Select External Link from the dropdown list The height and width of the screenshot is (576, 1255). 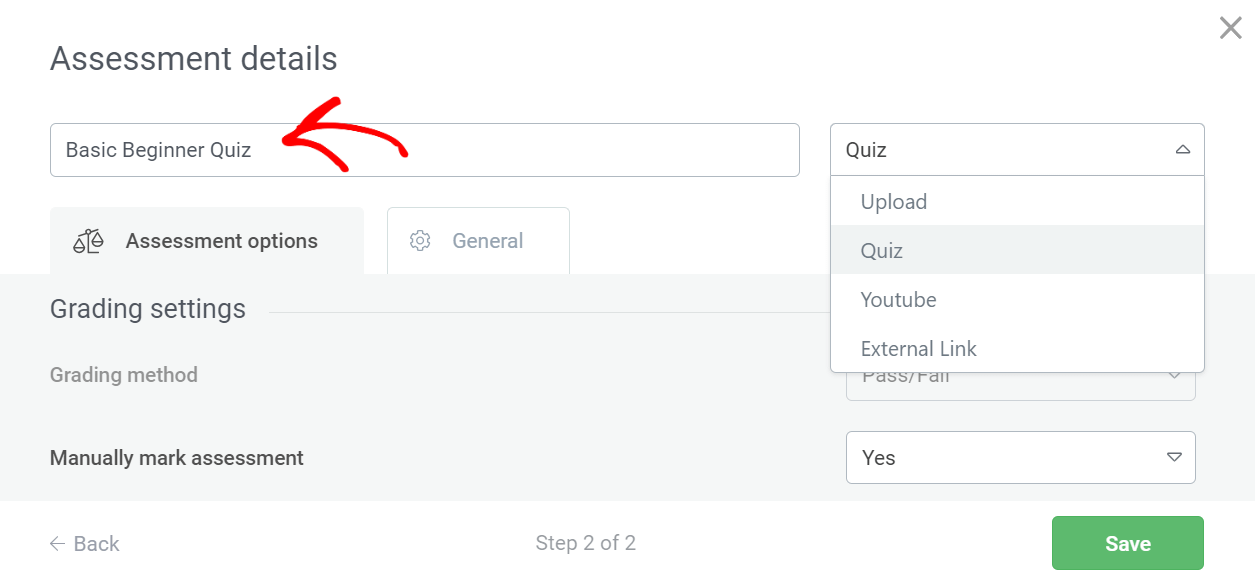(918, 349)
